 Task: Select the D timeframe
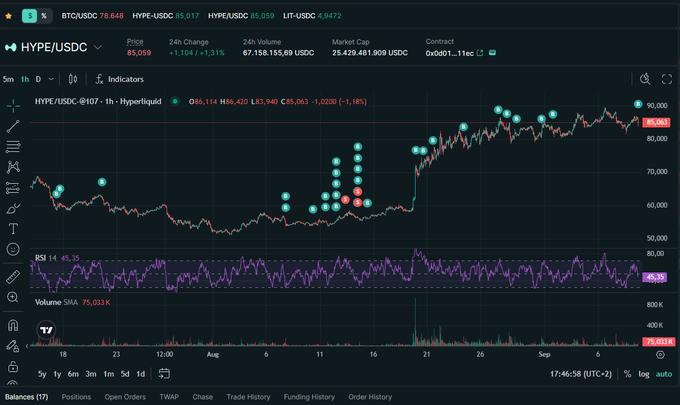click(38, 79)
